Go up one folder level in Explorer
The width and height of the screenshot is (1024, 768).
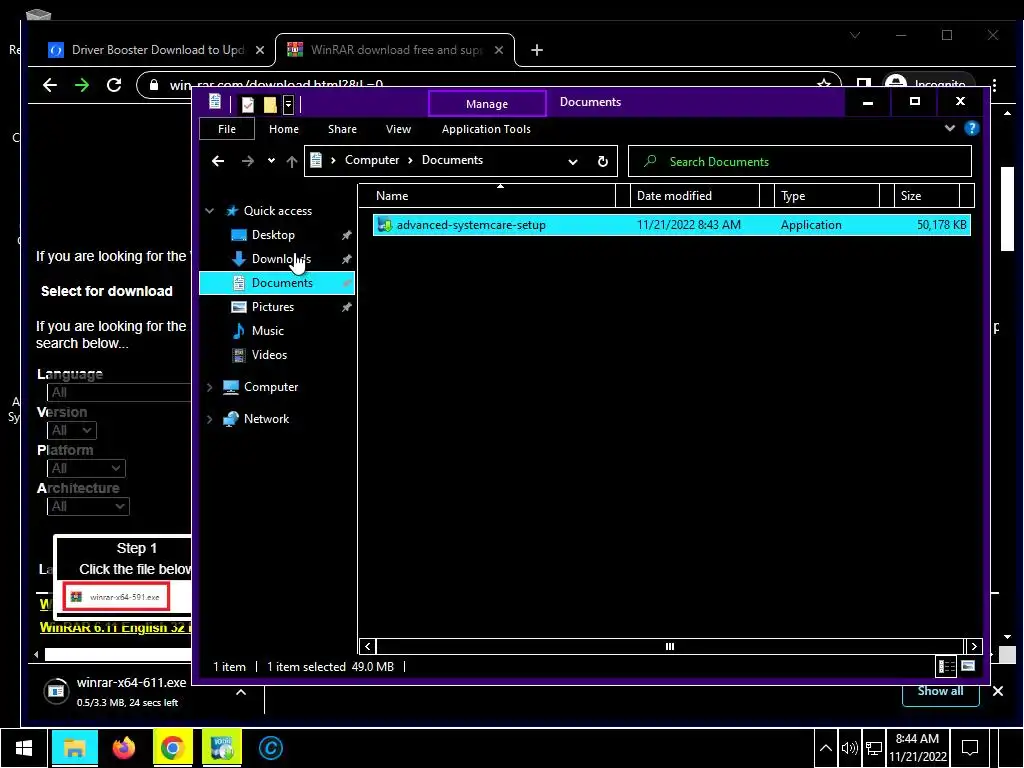click(291, 161)
